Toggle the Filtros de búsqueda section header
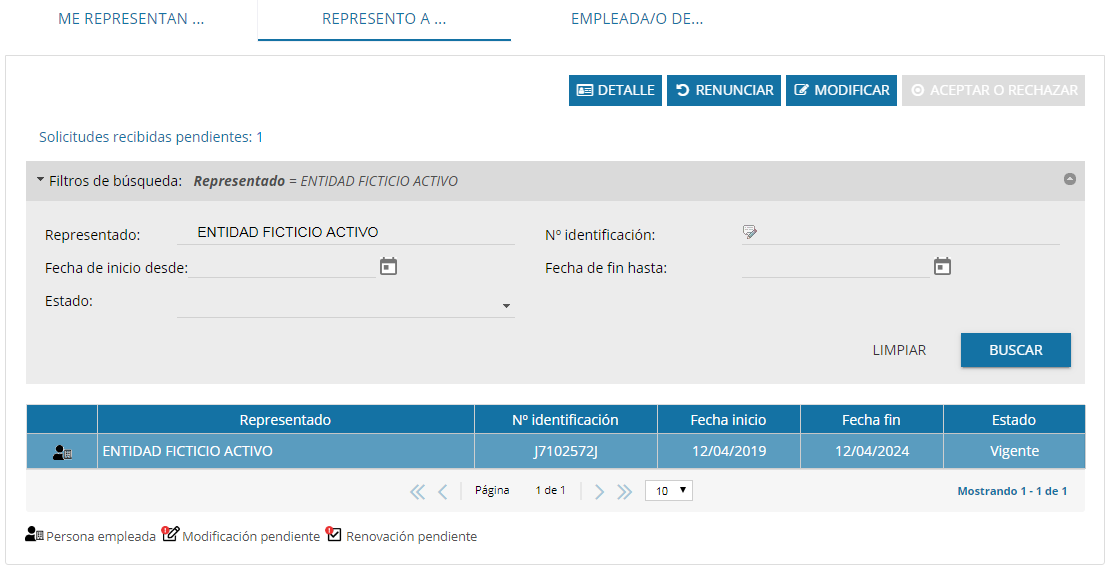The height and width of the screenshot is (571, 1108). [x=110, y=181]
